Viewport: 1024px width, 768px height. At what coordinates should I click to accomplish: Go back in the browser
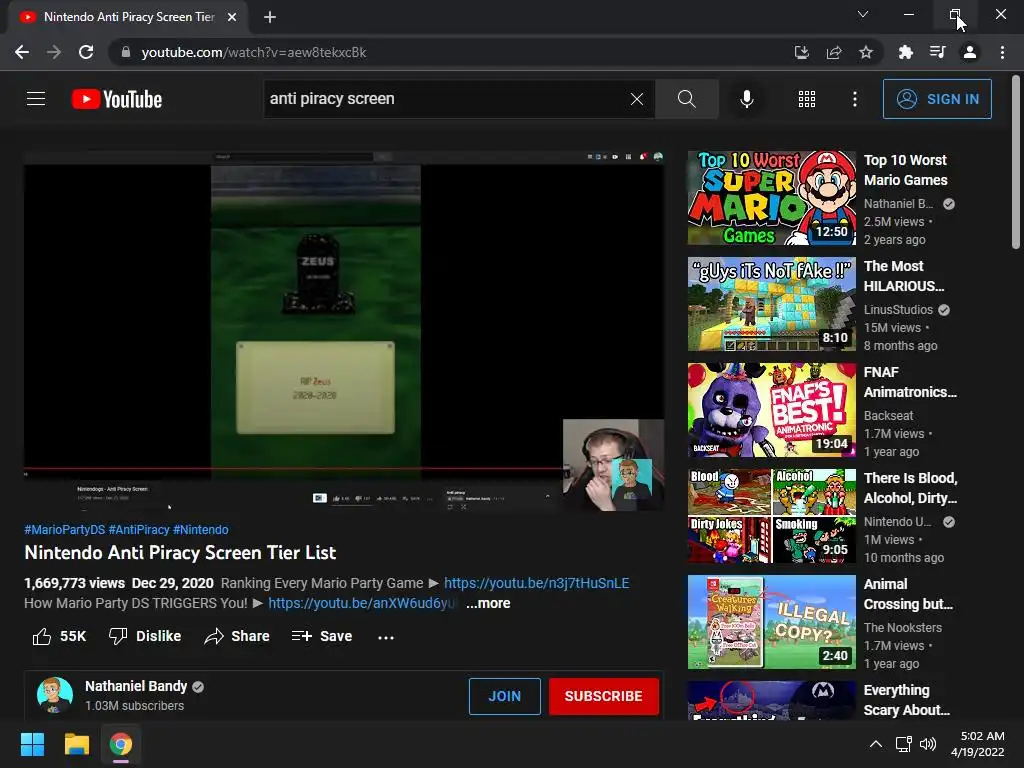coord(22,52)
